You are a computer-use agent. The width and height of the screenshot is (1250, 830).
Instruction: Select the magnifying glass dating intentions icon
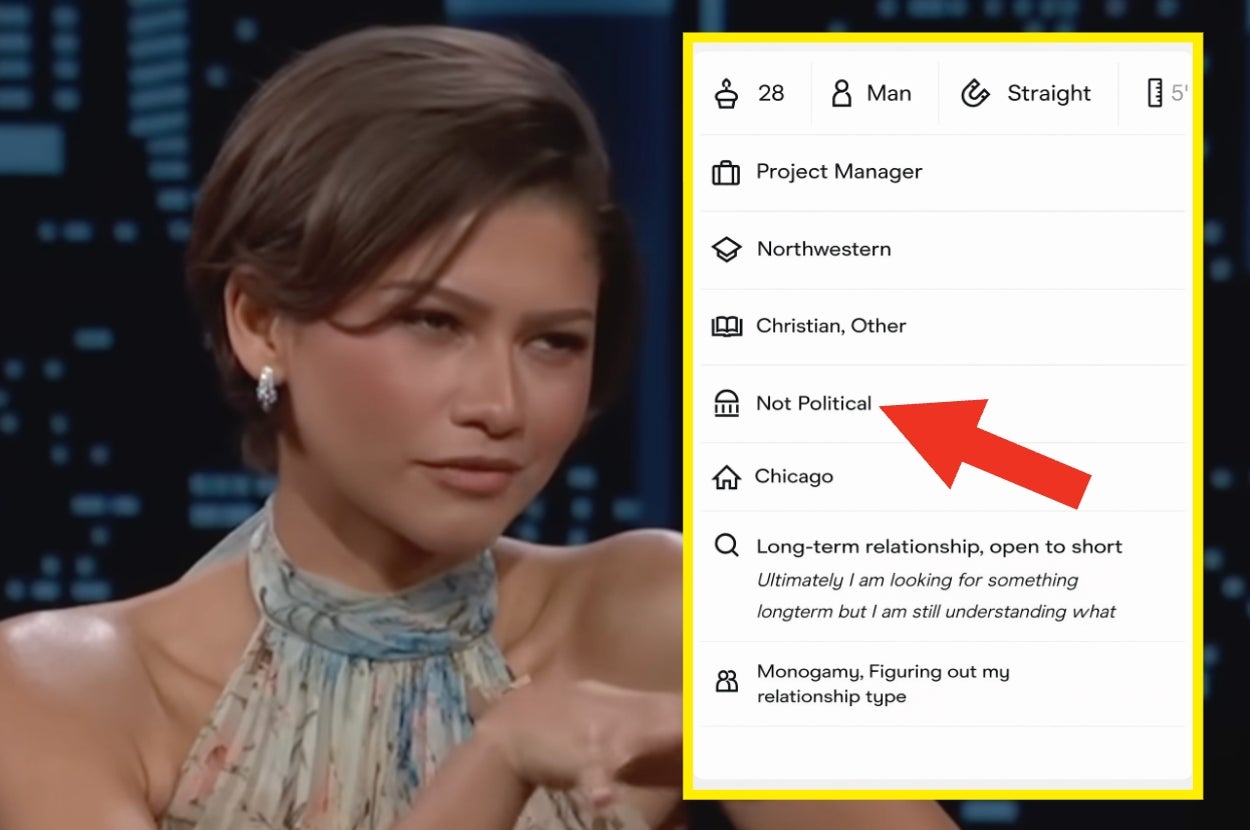(x=727, y=546)
